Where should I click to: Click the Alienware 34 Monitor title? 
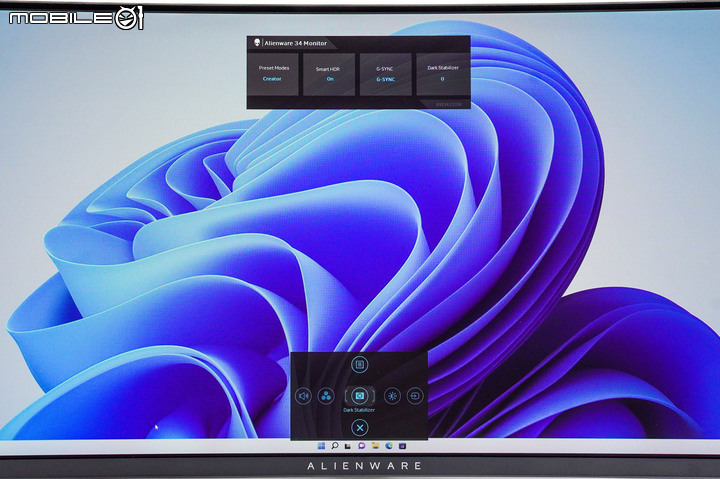[295, 43]
